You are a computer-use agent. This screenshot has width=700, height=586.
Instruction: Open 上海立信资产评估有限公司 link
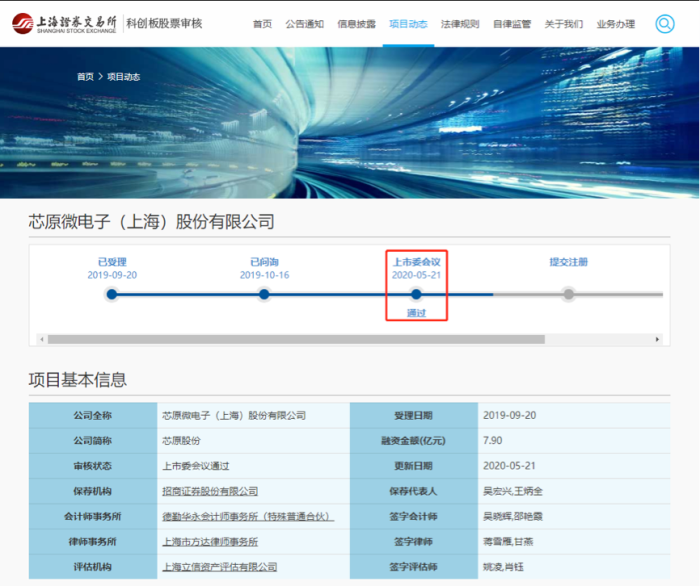[219, 567]
